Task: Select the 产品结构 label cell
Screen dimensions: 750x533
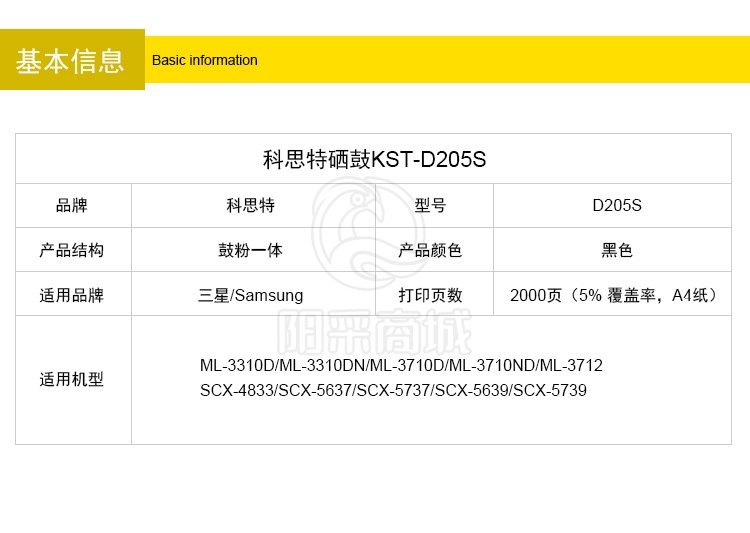Action: (72, 250)
